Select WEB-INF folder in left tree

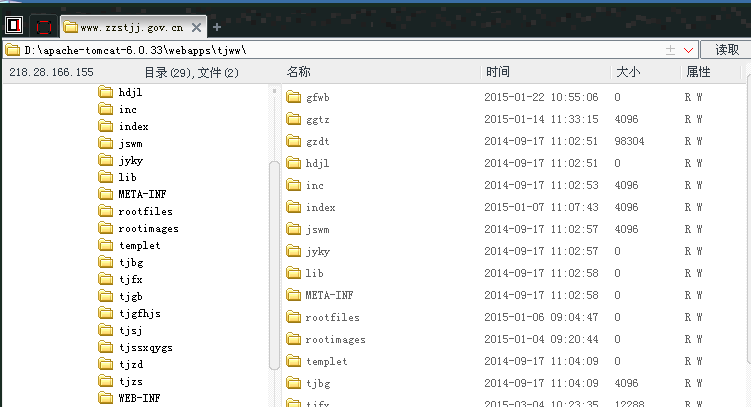(129, 397)
